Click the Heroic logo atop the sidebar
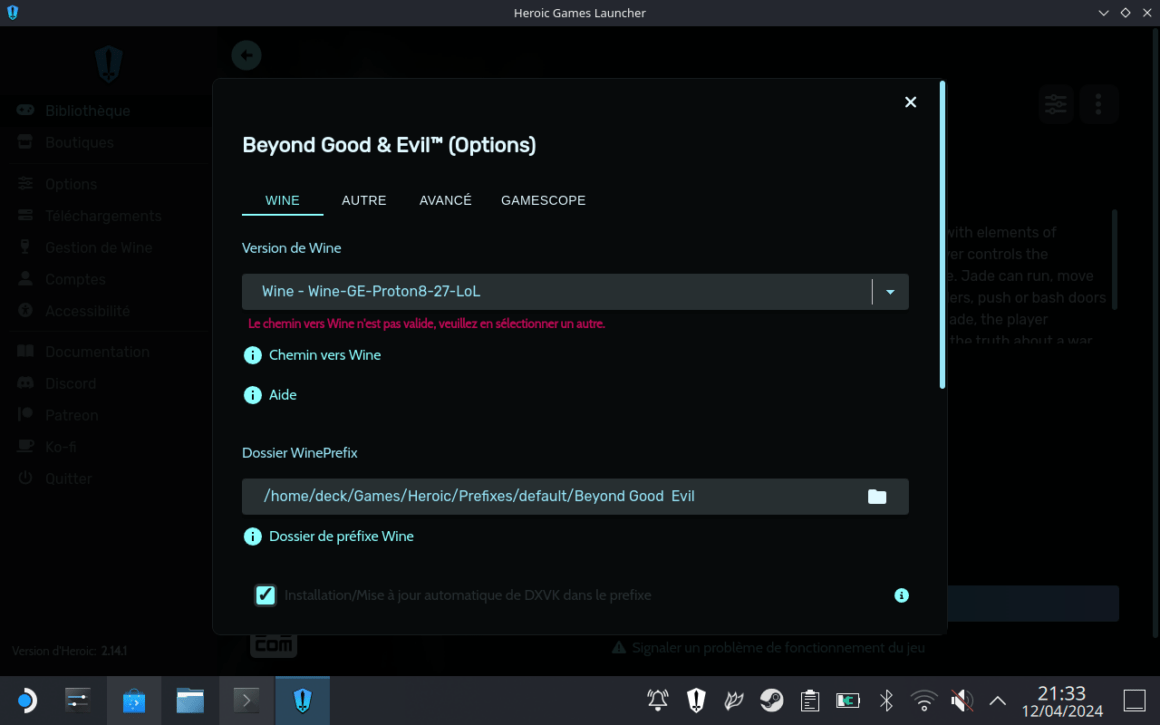The image size is (1160, 725). [x=109, y=64]
